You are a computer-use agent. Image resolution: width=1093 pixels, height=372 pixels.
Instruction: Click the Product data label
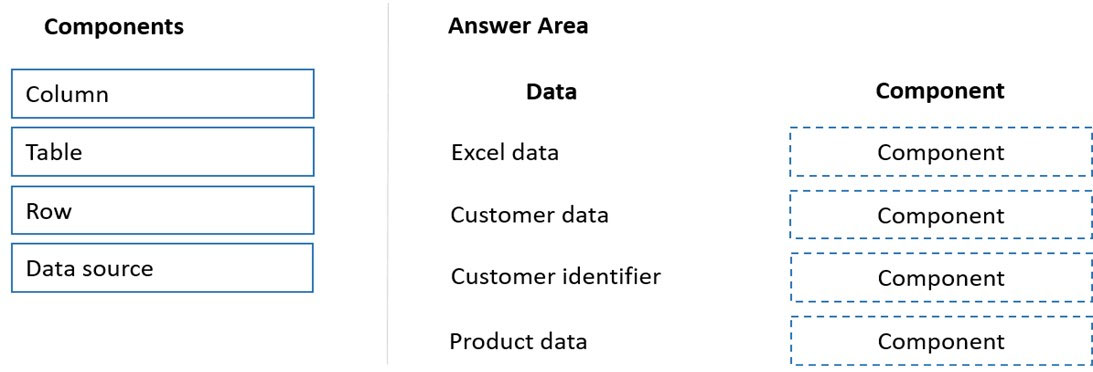point(518,341)
